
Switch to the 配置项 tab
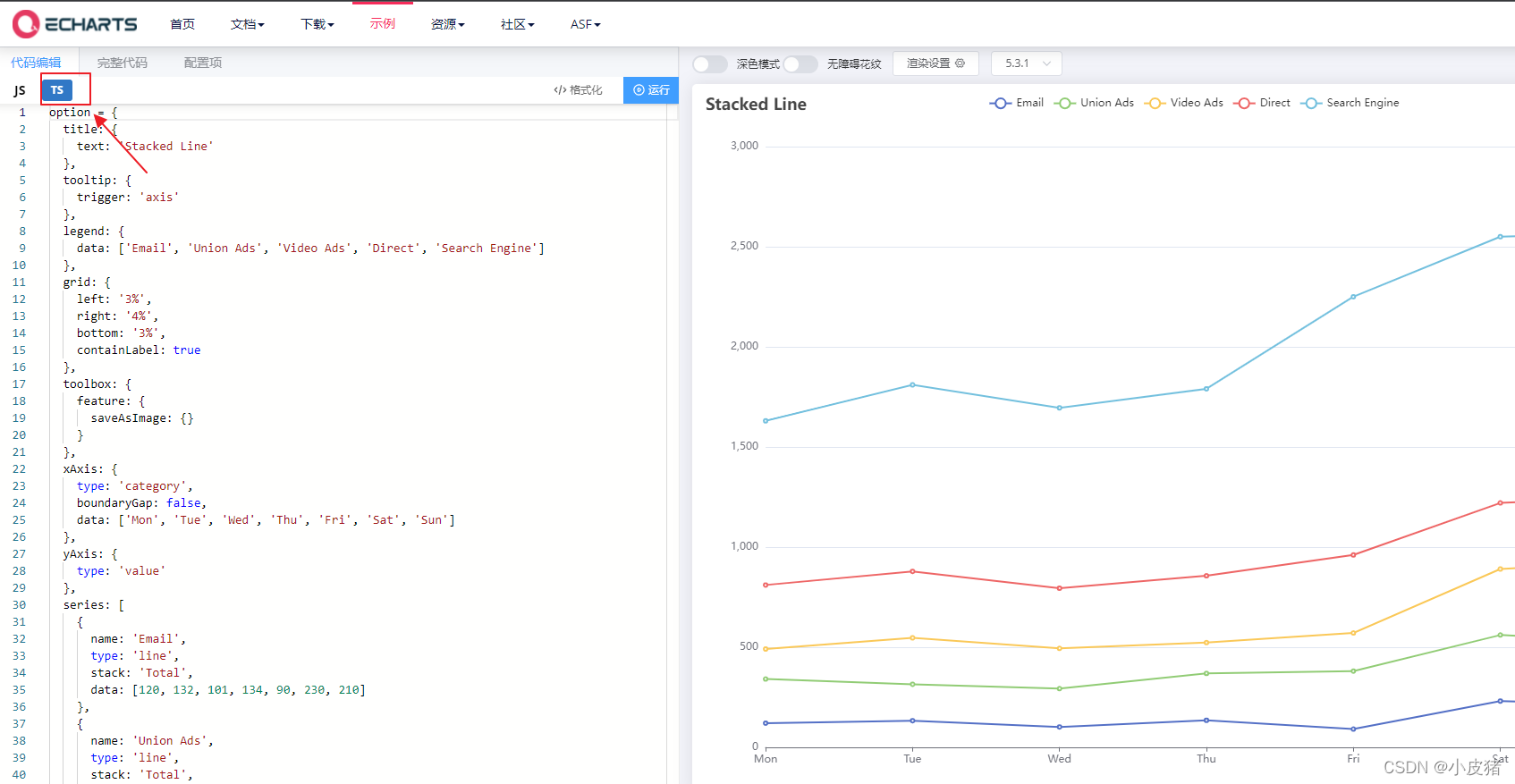(203, 63)
